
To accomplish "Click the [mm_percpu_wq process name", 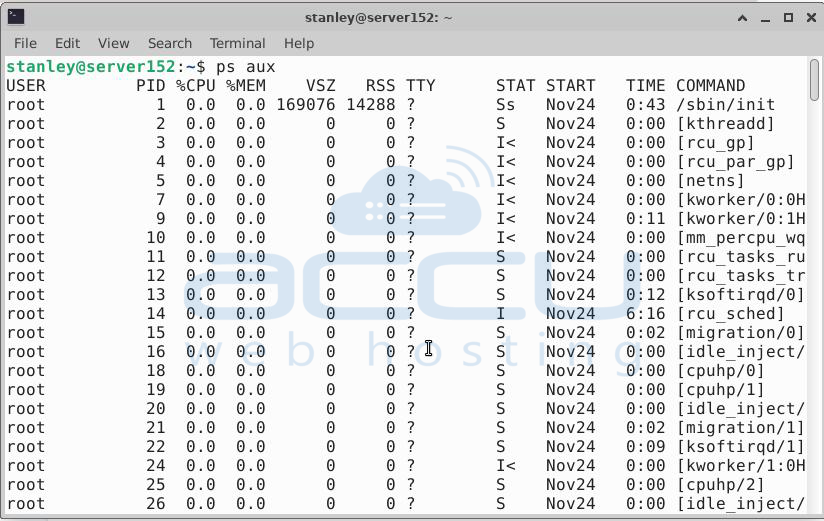I will click(x=740, y=238).
